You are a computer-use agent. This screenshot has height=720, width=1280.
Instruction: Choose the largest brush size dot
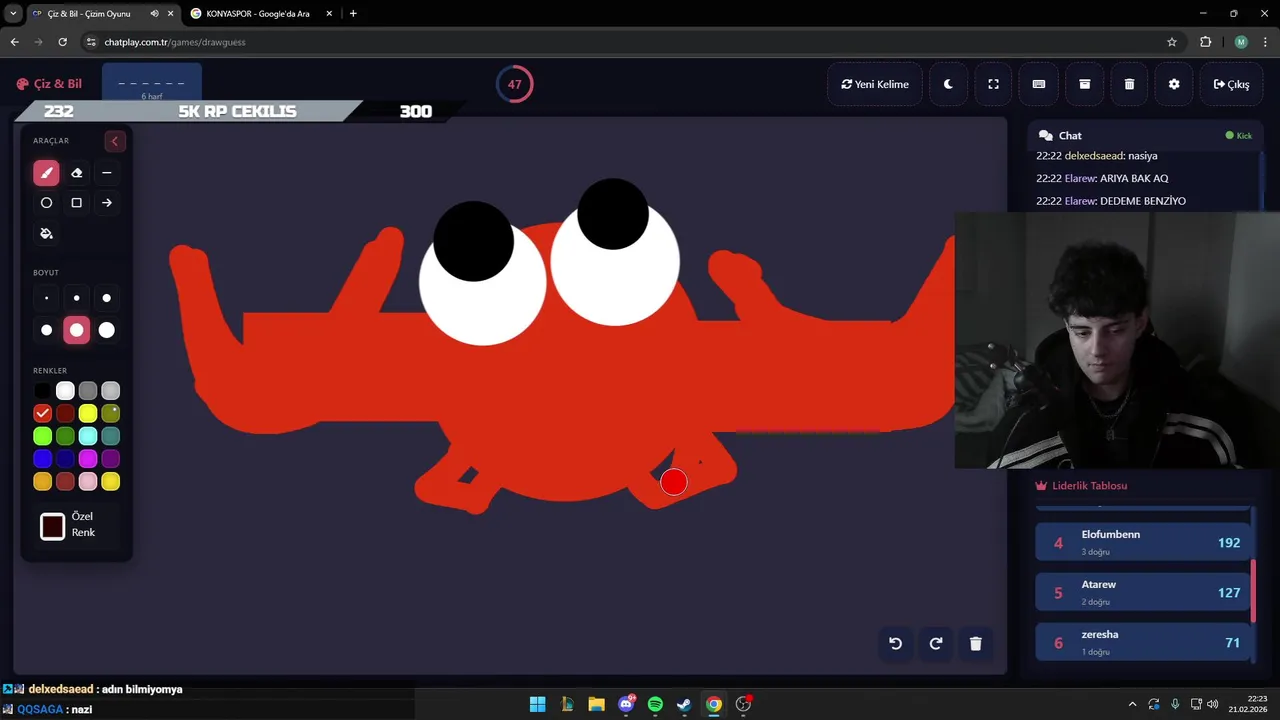(x=107, y=330)
